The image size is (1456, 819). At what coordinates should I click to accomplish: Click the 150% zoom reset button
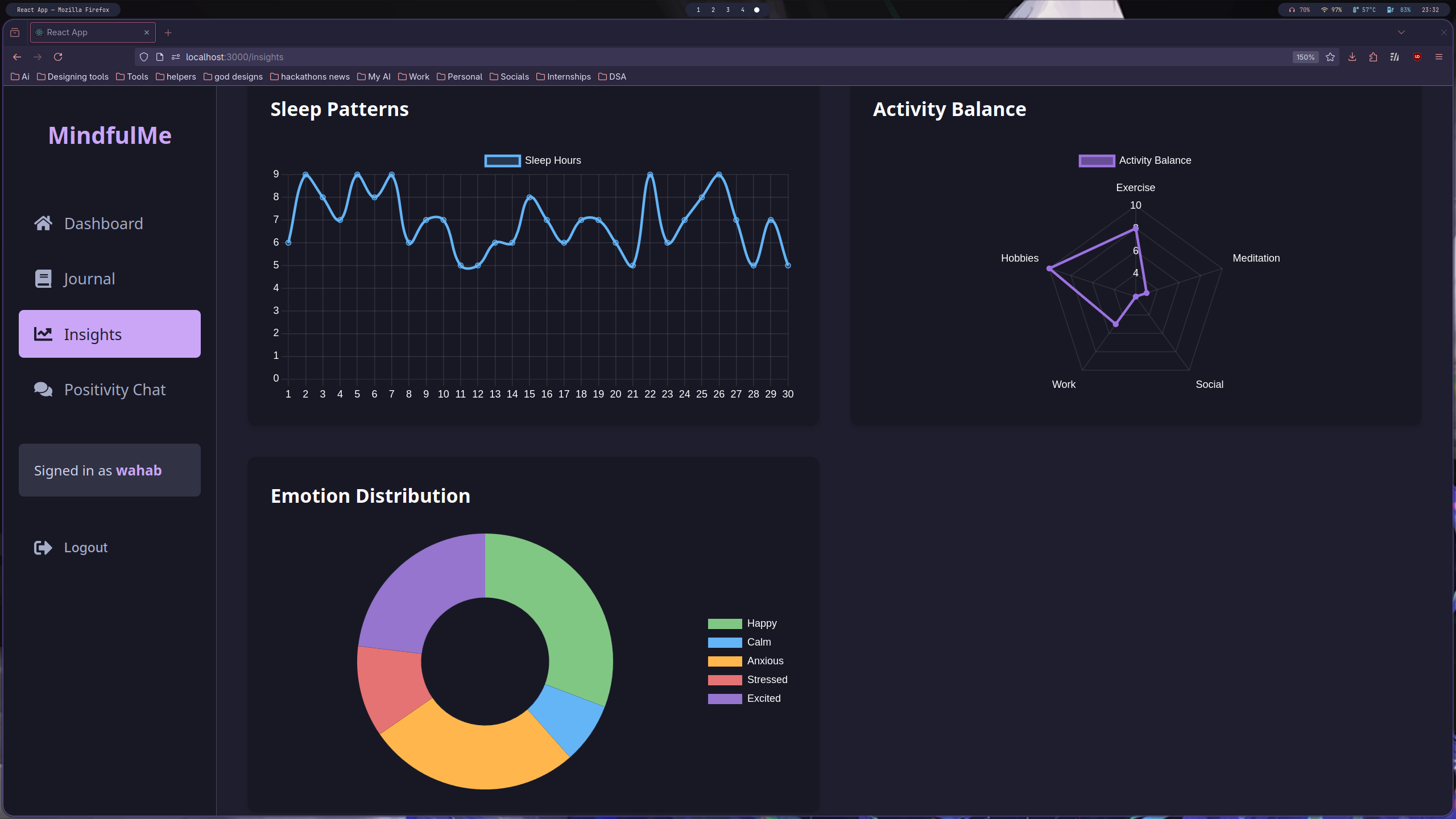click(1305, 57)
